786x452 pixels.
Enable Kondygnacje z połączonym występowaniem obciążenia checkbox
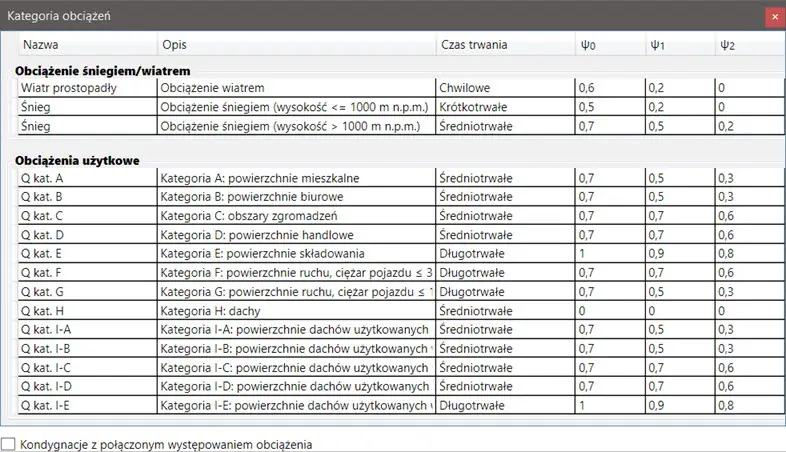click(9, 443)
